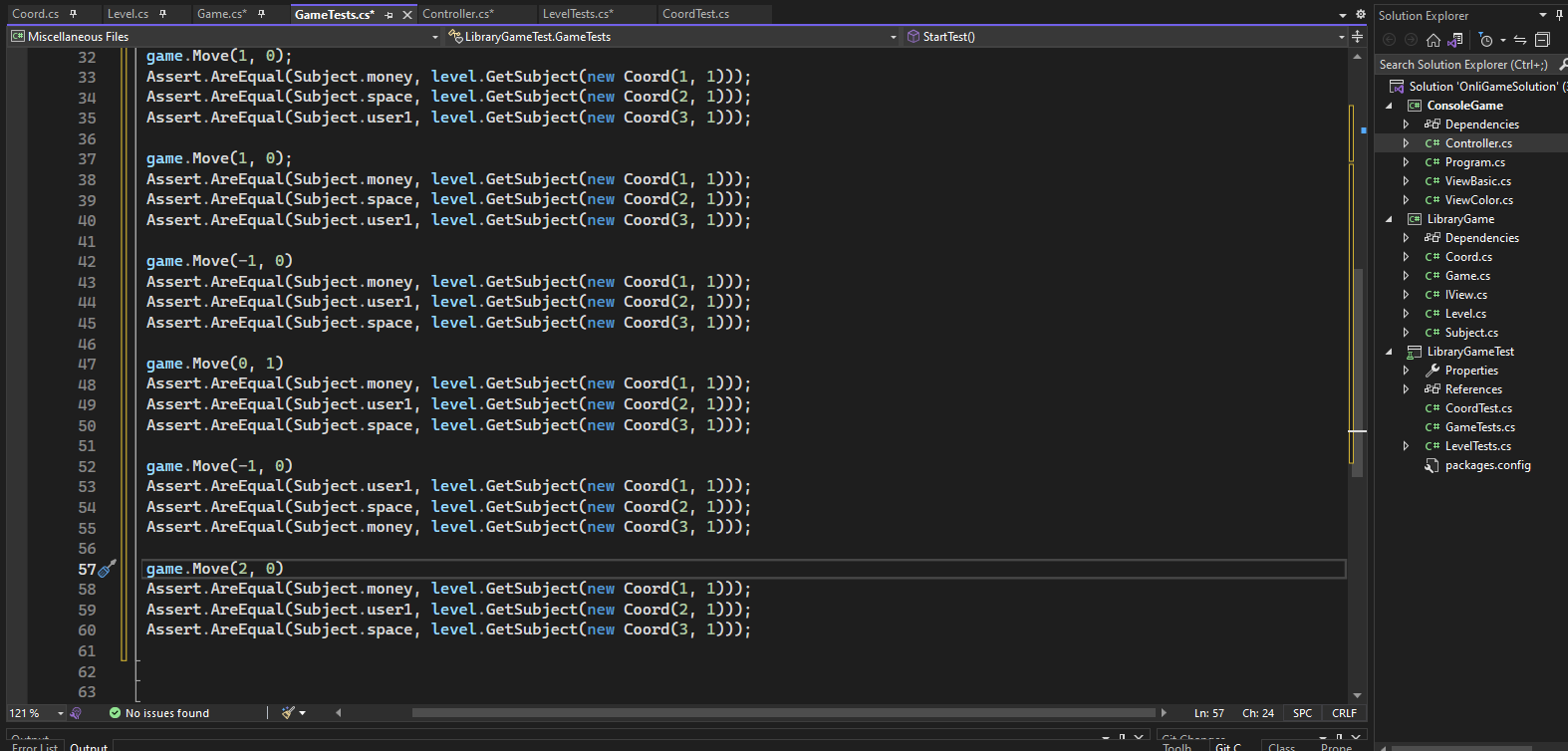Screen dimensions: 1568x751
Task: Click the wrench icon beside Properties
Action: [x=1433, y=371]
